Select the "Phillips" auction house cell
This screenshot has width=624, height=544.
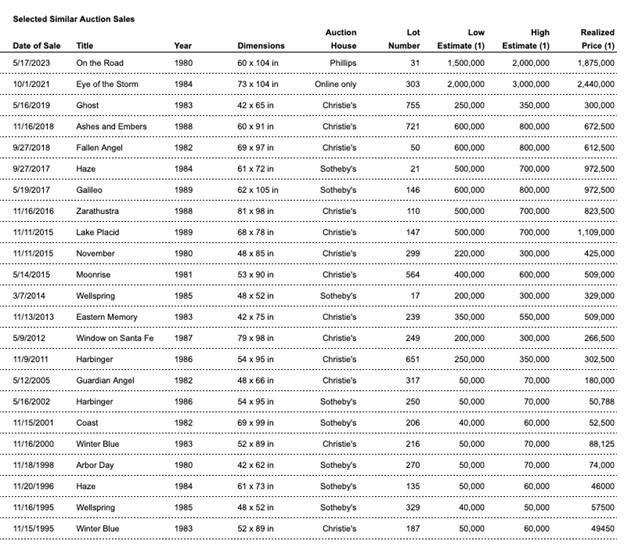(340, 64)
